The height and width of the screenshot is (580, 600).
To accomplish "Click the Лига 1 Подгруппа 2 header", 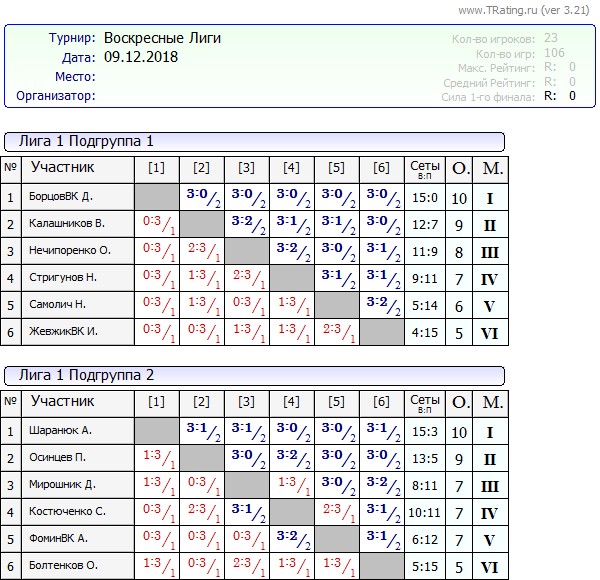I will [87, 375].
